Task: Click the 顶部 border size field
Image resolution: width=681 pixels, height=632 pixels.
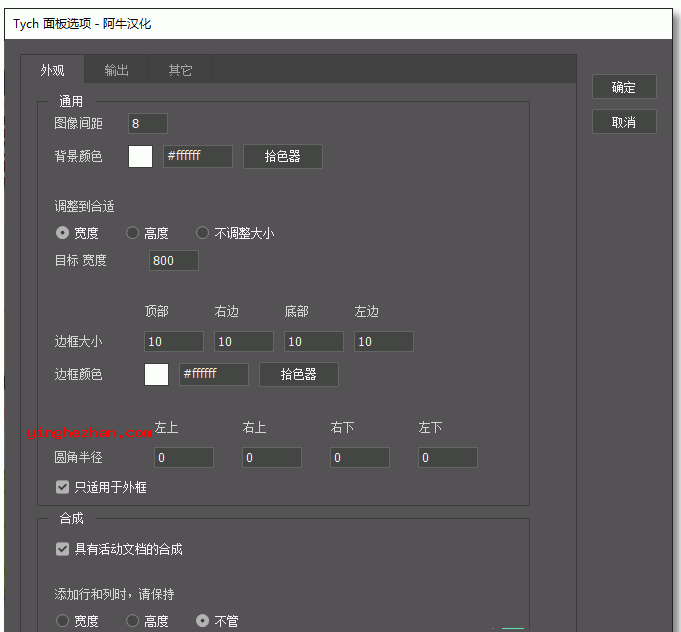Action: 174,342
